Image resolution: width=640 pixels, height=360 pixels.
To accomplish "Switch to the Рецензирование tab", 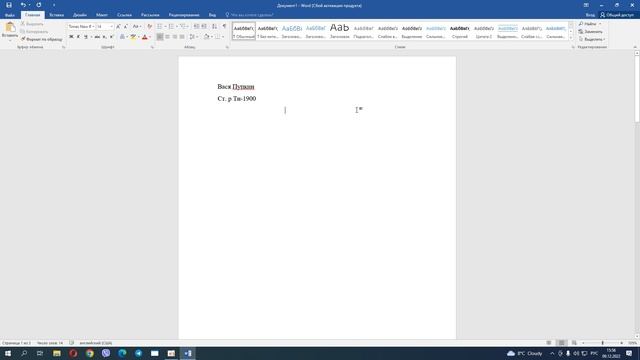I will pyautogui.click(x=184, y=15).
